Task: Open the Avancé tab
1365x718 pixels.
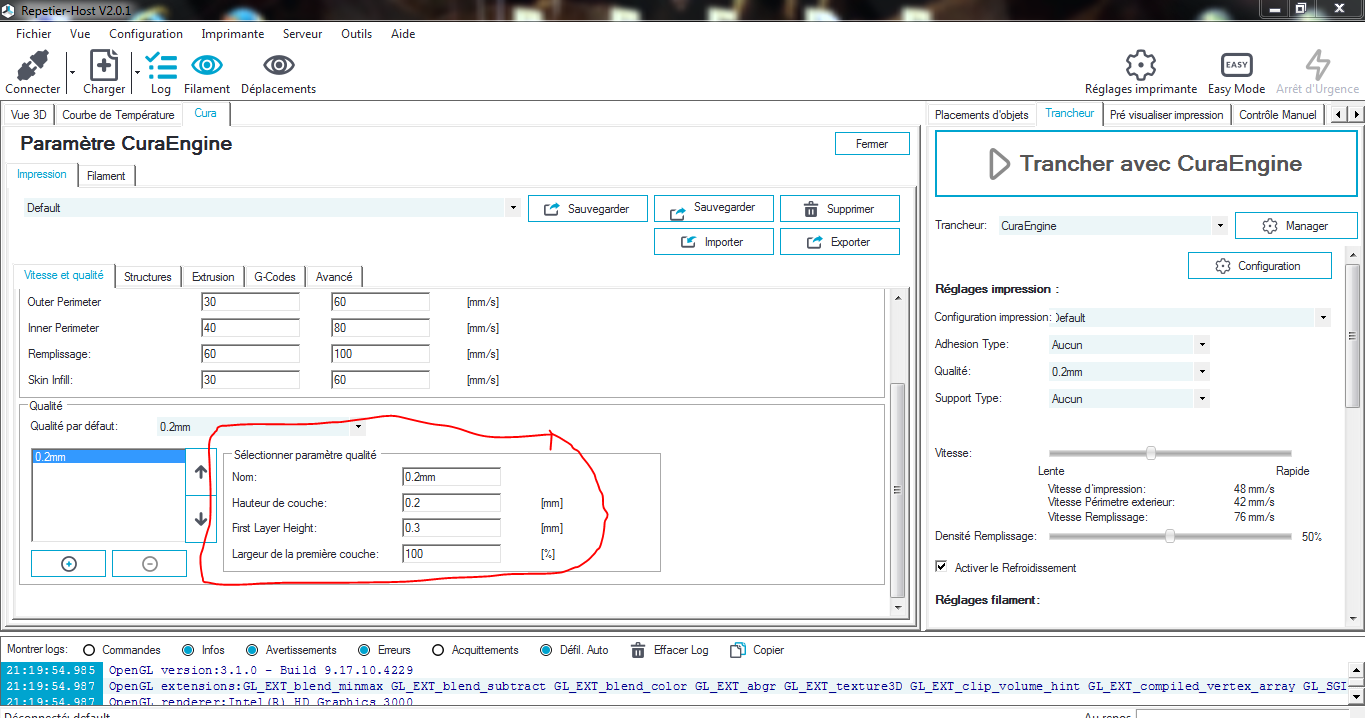Action: tap(334, 277)
